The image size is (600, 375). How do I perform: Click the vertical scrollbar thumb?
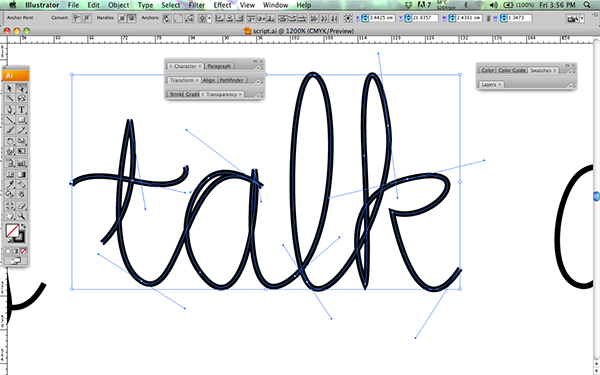click(596, 196)
